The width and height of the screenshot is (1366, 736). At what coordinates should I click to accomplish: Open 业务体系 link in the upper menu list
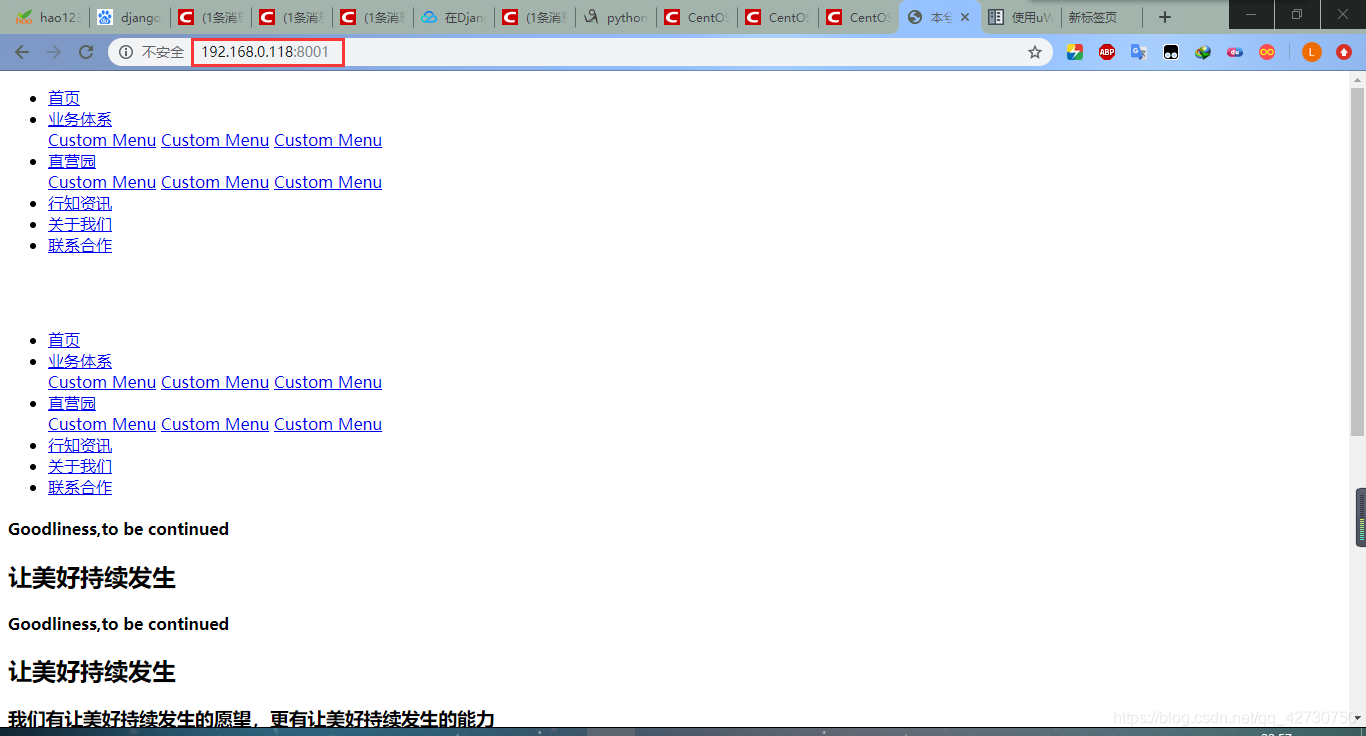(80, 119)
